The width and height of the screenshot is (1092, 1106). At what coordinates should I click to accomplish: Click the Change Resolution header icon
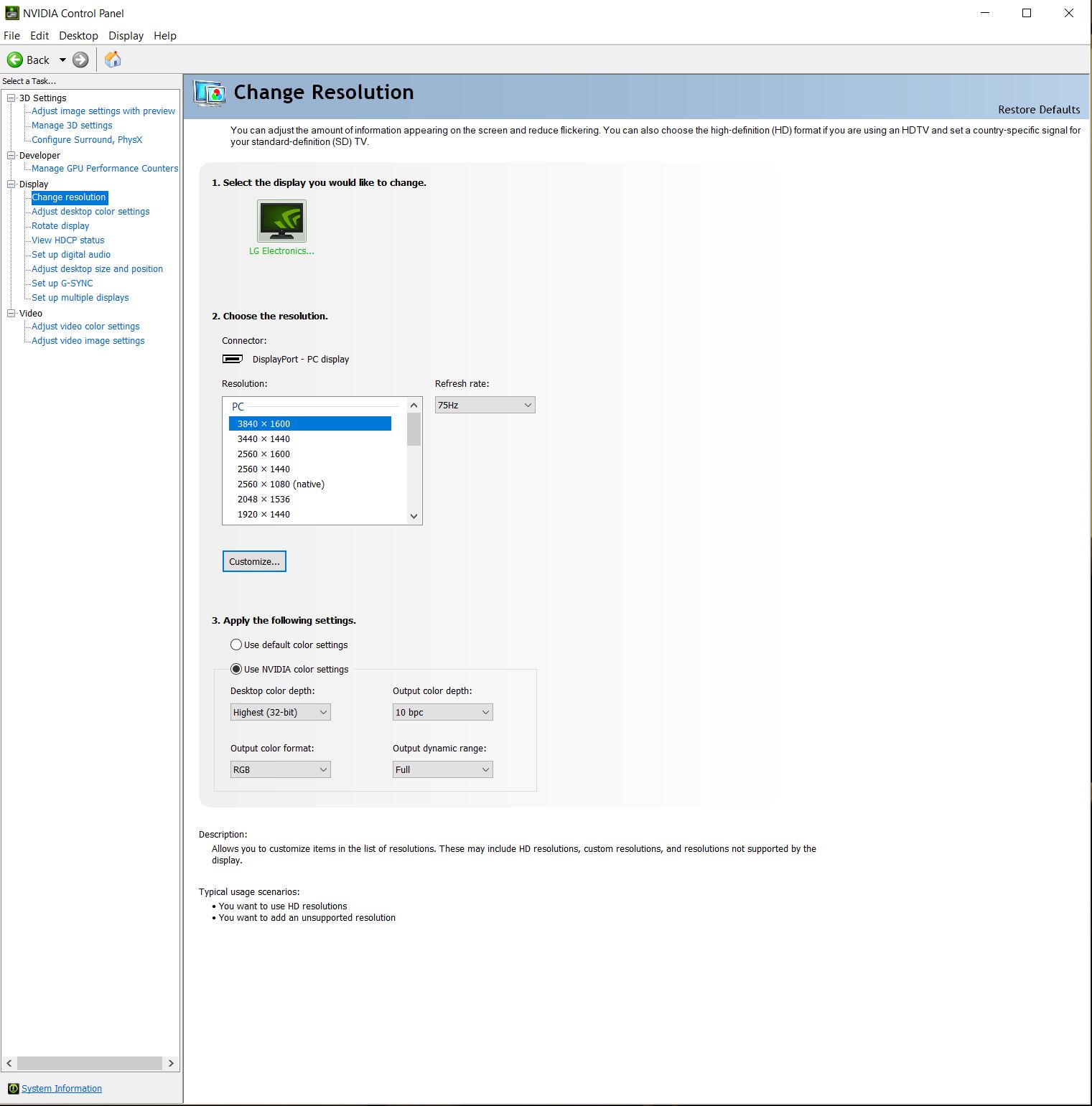click(x=210, y=93)
